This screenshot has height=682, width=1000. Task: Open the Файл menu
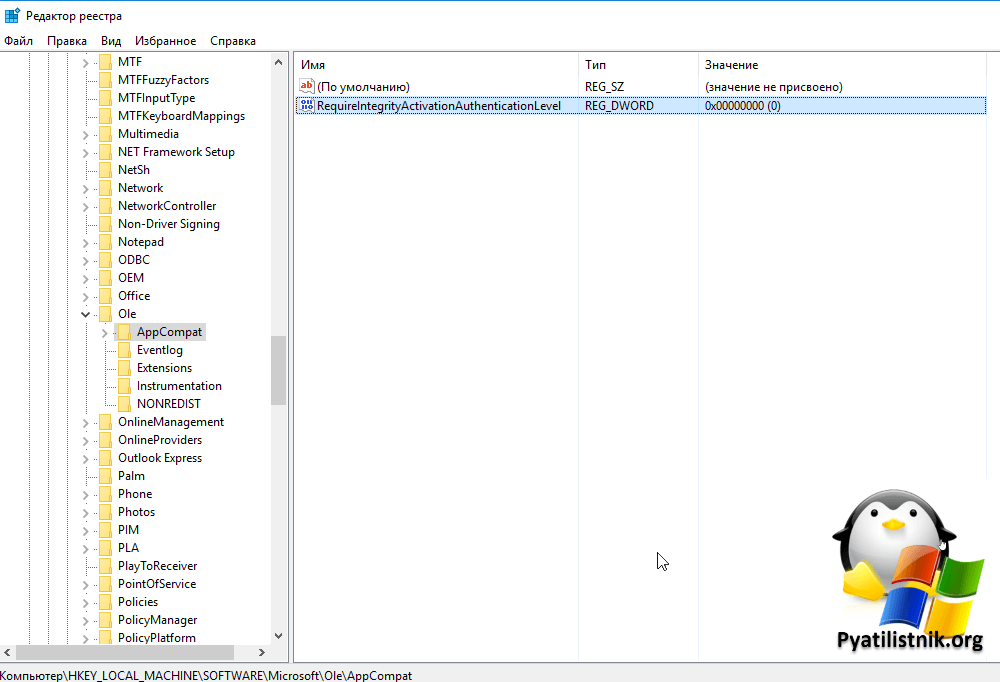pyautogui.click(x=18, y=41)
